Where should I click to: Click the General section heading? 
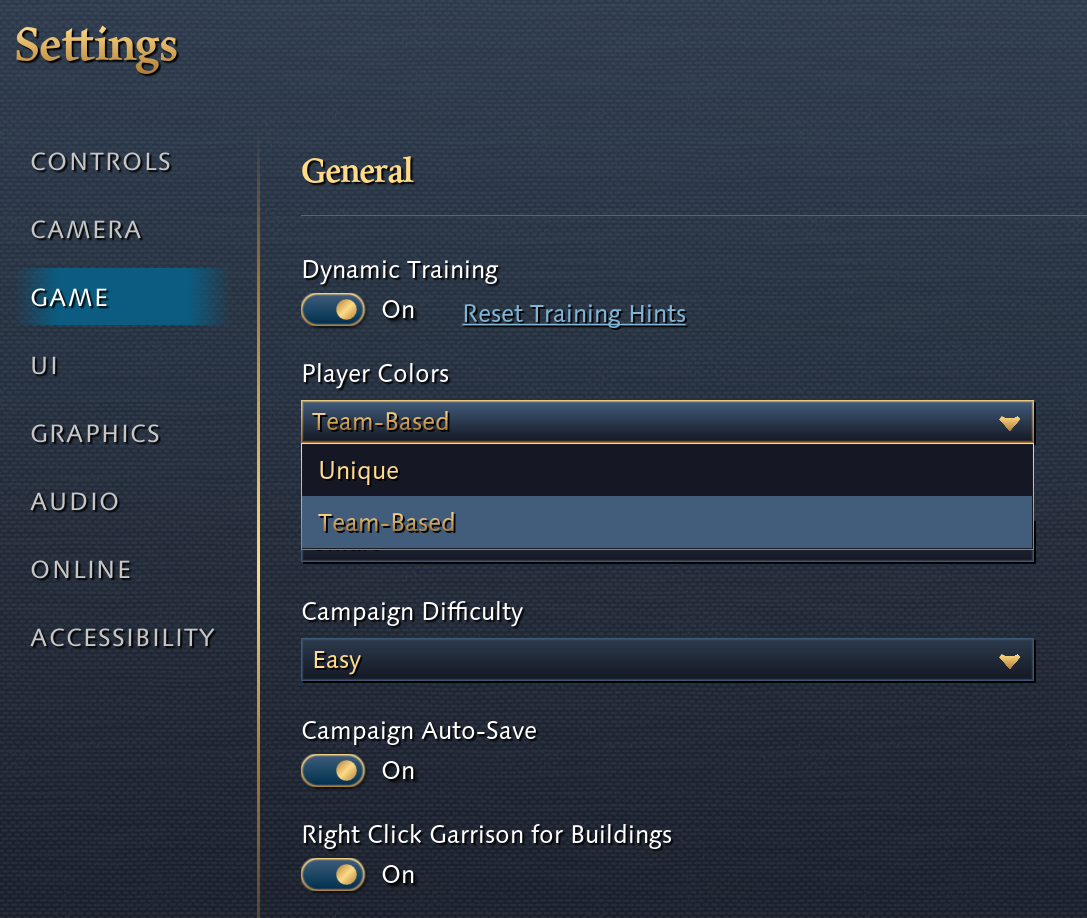tap(357, 171)
